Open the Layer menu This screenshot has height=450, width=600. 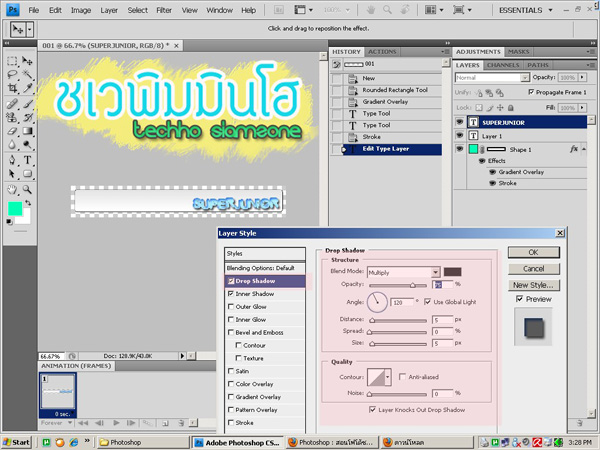[x=109, y=10]
